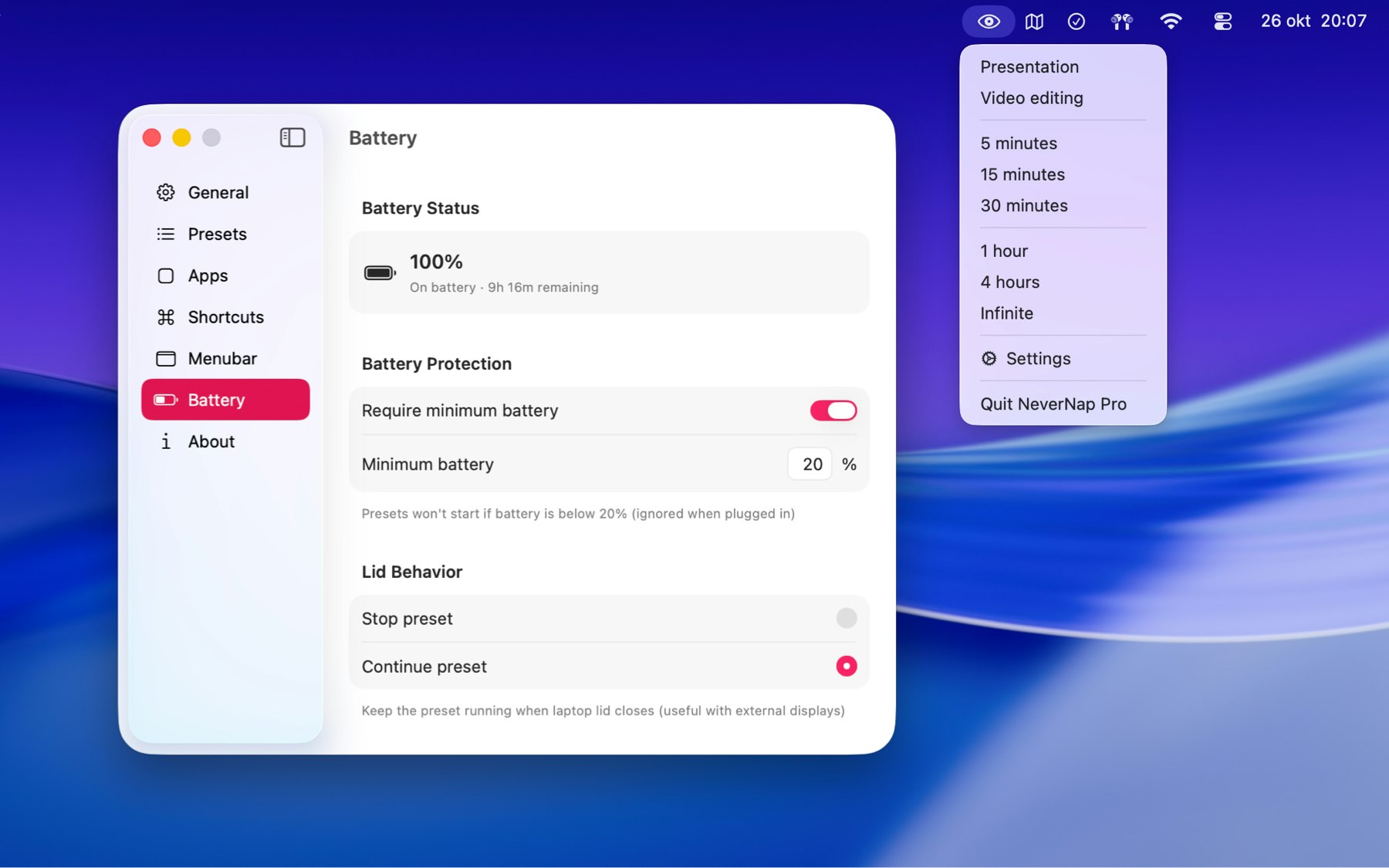Open Settings from the NeverNap menu
1389x868 pixels.
1038,358
